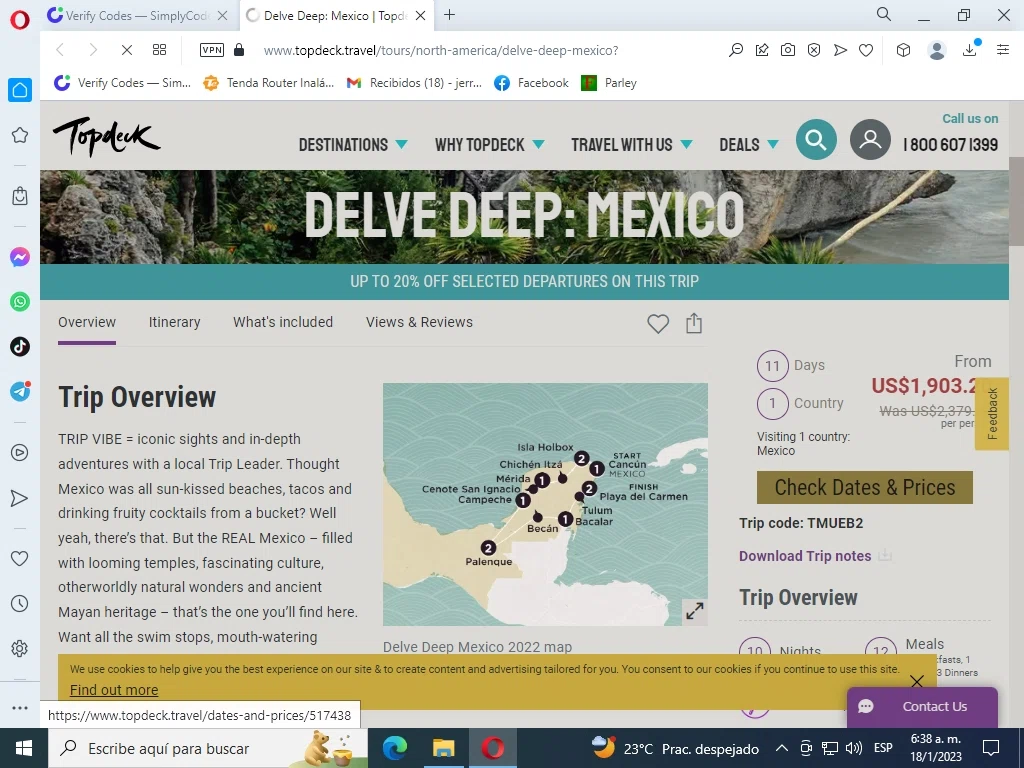The width and height of the screenshot is (1024, 768).
Task: Expand the Why Topdeck dropdown menu
Action: coord(489,145)
